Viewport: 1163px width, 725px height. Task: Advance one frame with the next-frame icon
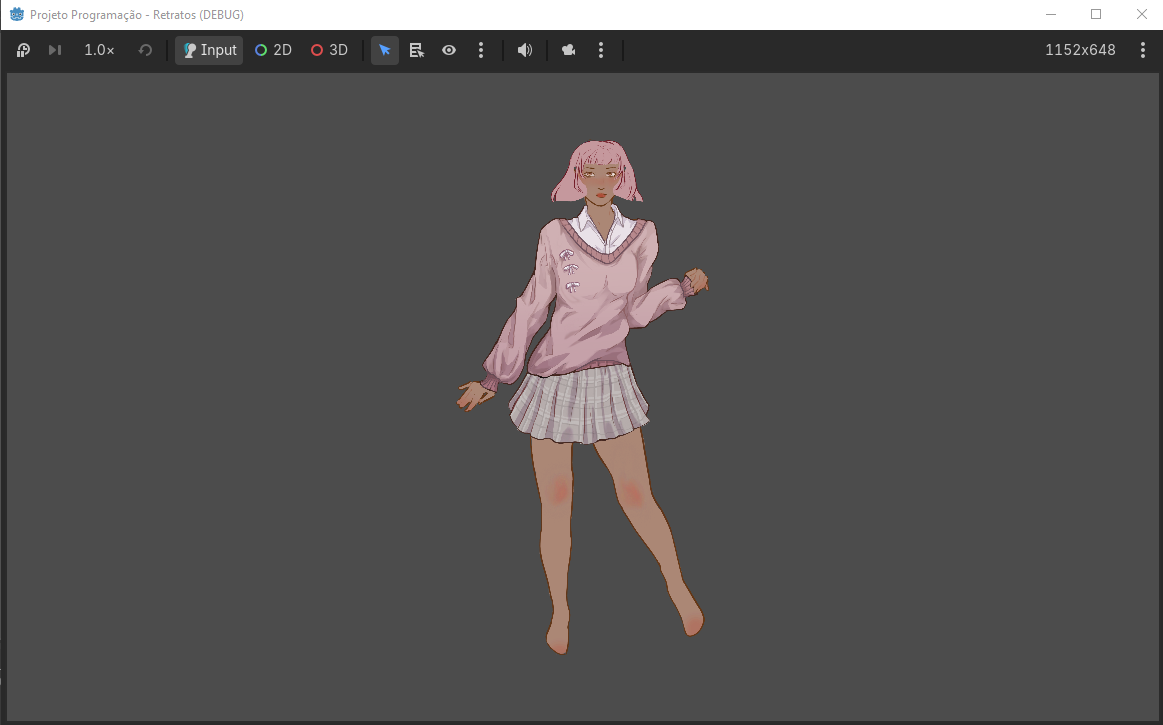click(55, 50)
